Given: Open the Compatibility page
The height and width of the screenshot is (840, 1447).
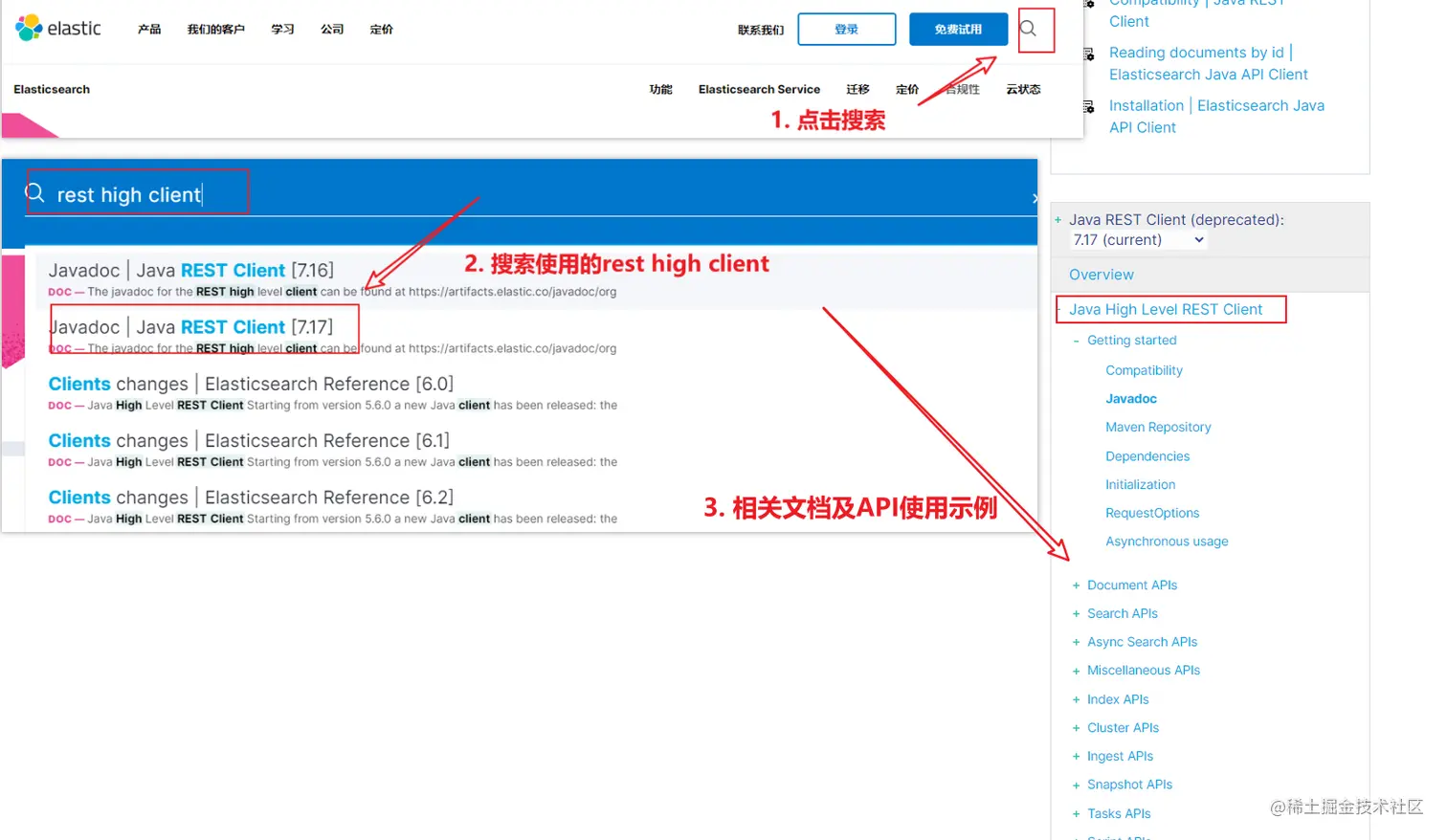Looking at the screenshot, I should tap(1144, 370).
